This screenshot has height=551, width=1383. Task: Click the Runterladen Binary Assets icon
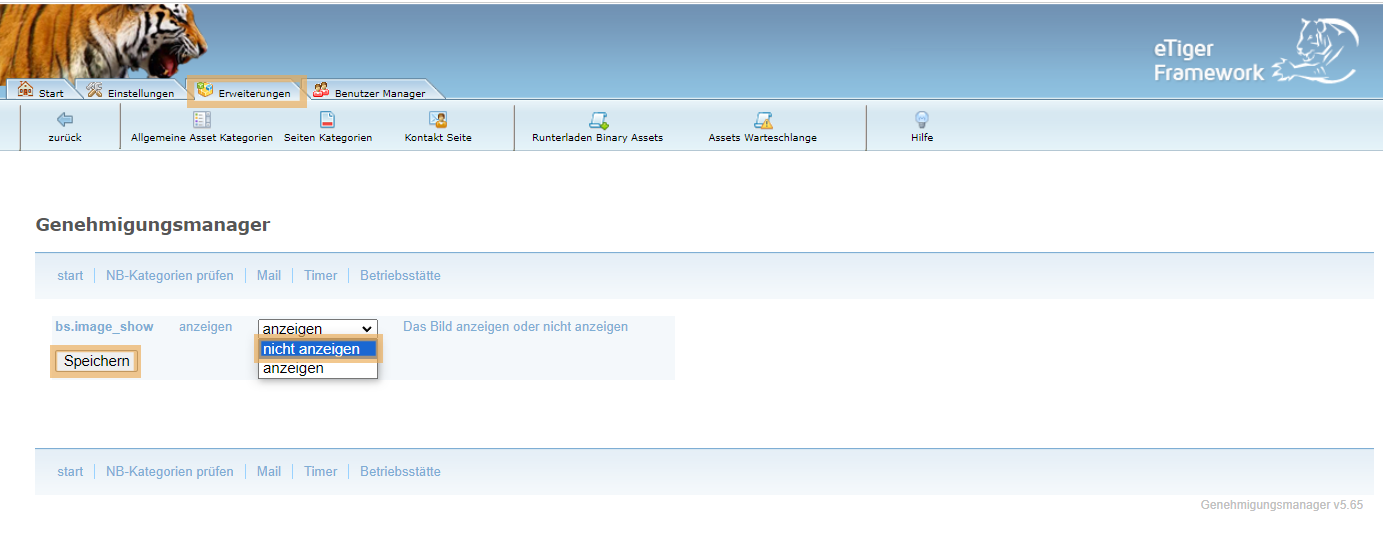[598, 121]
